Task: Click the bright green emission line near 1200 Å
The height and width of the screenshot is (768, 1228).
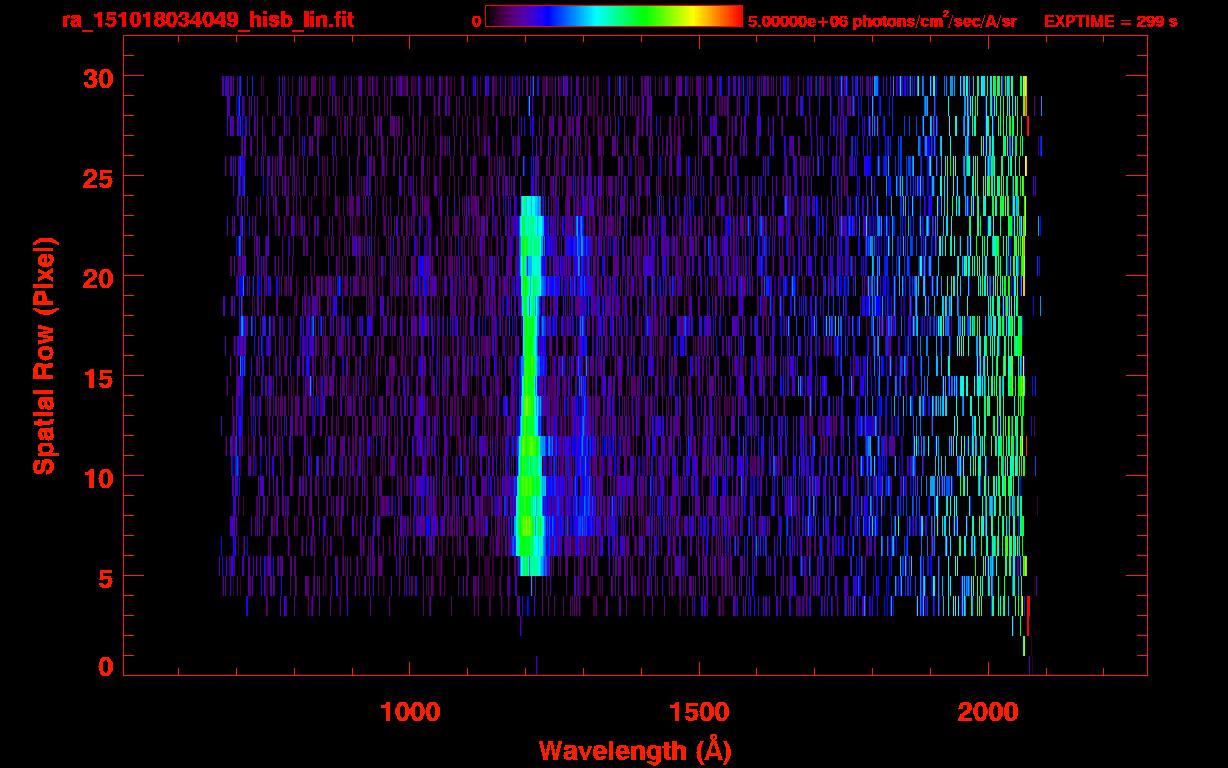Action: 528,400
